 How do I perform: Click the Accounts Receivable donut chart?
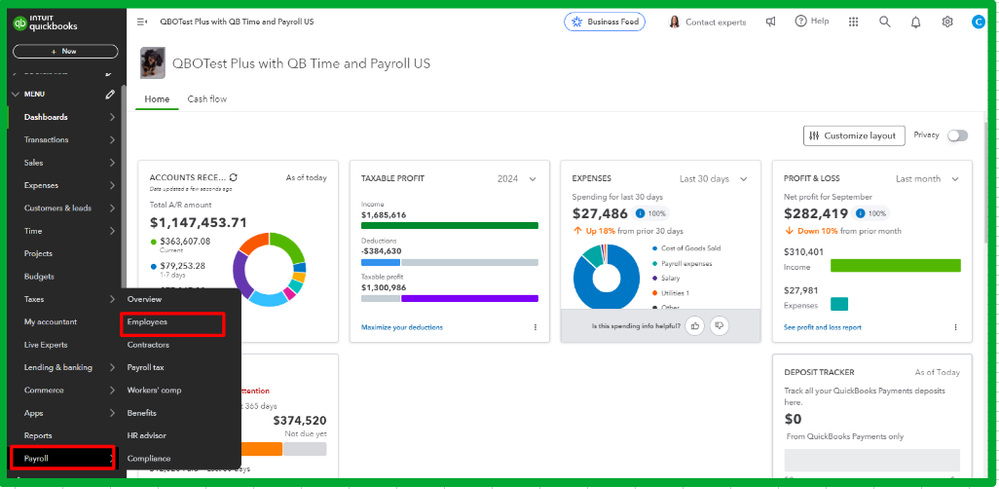click(x=270, y=269)
